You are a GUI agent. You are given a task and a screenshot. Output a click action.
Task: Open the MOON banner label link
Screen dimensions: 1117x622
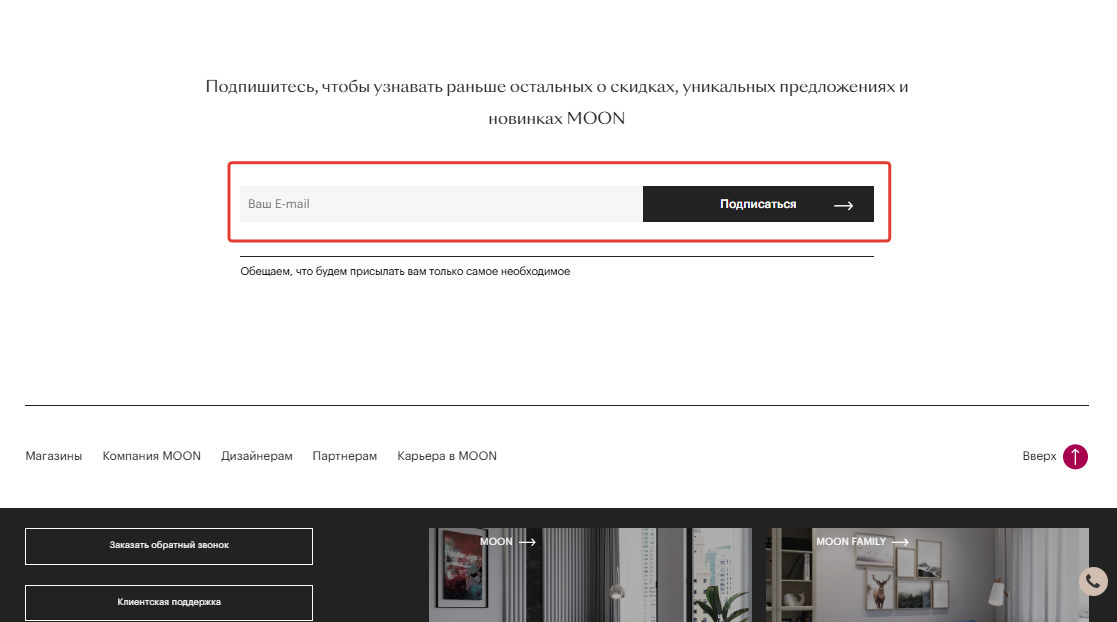pyautogui.click(x=496, y=541)
